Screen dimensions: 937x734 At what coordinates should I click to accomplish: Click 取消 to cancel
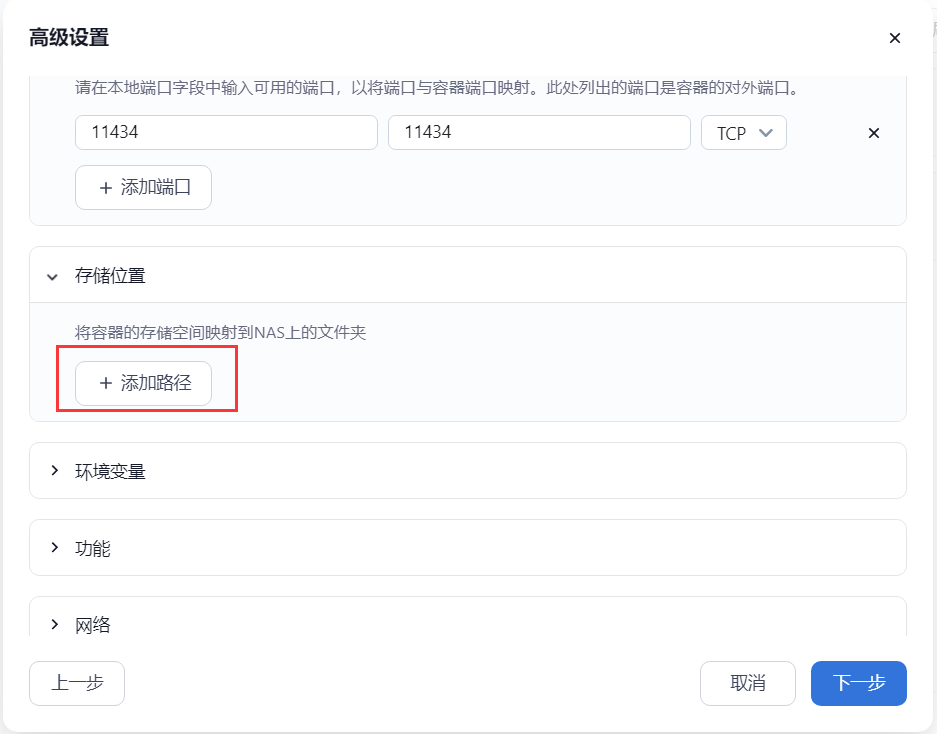click(x=748, y=683)
